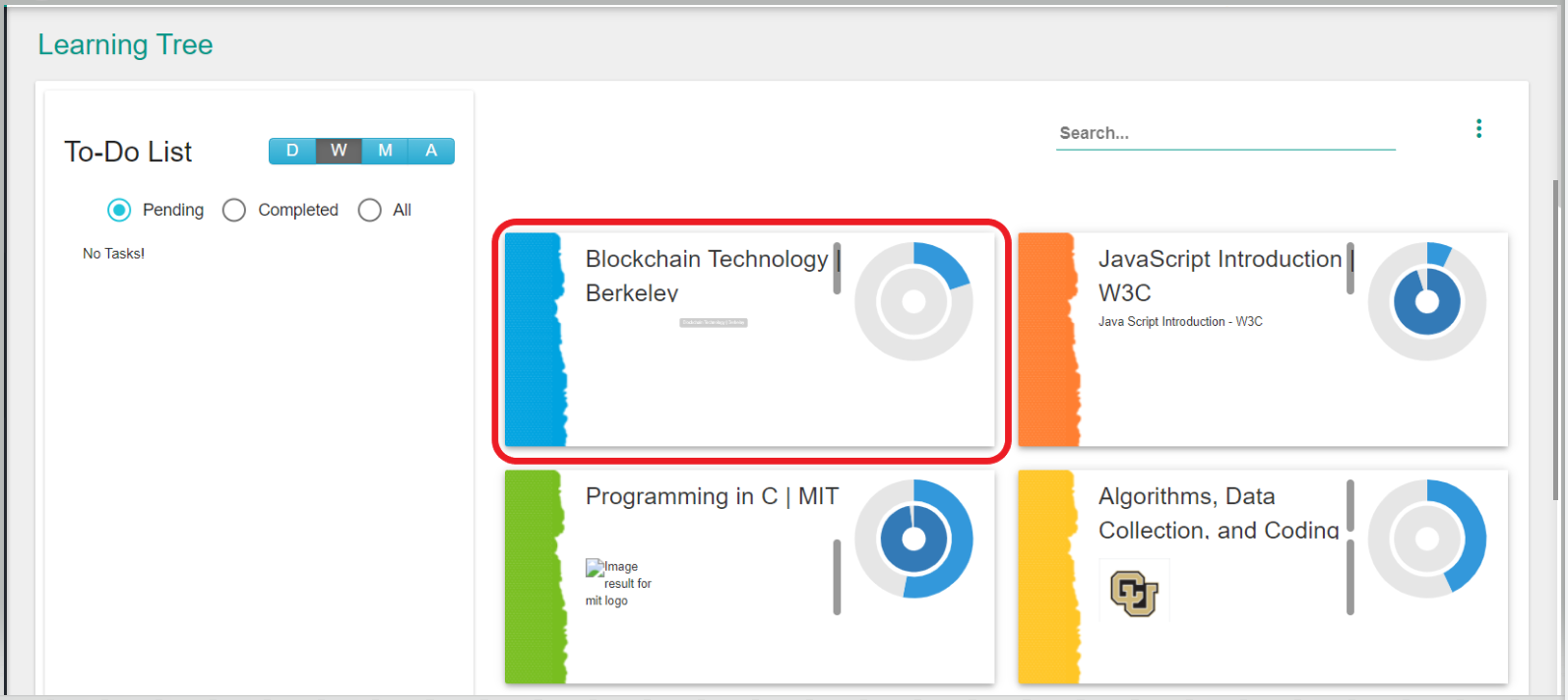
Task: Click the Algorithms course progress donut chart
Action: pyautogui.click(x=1426, y=539)
